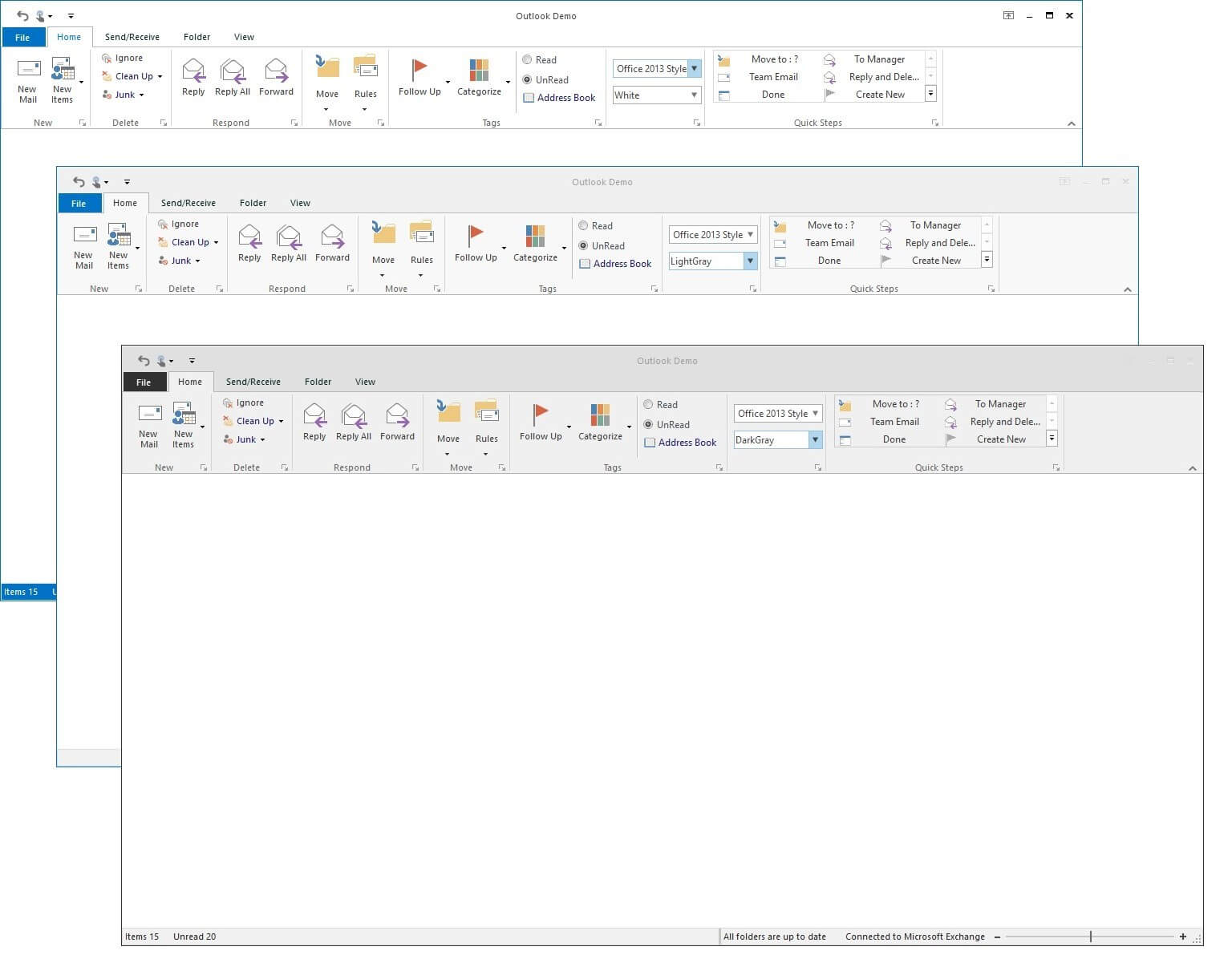Click Unread 20 in the status bar

click(195, 937)
